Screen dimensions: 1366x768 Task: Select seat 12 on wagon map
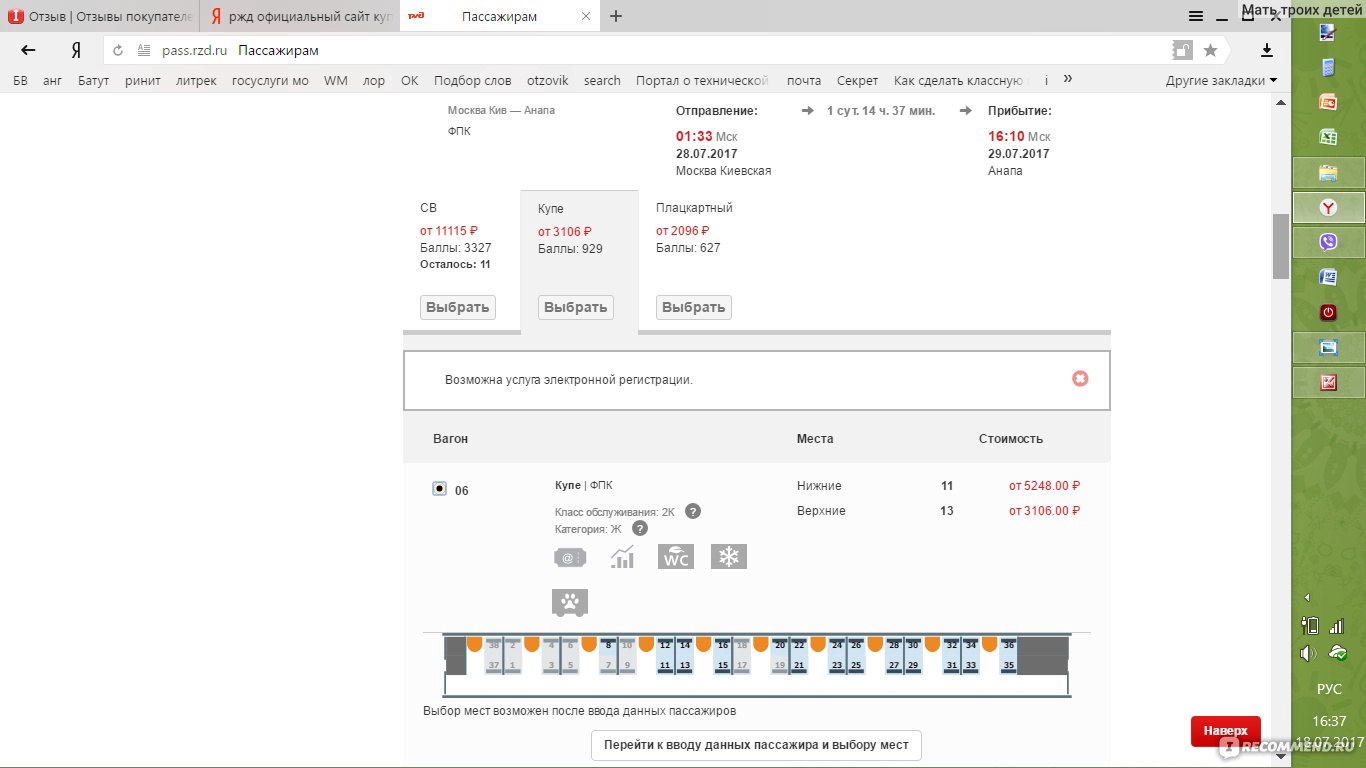(665, 646)
